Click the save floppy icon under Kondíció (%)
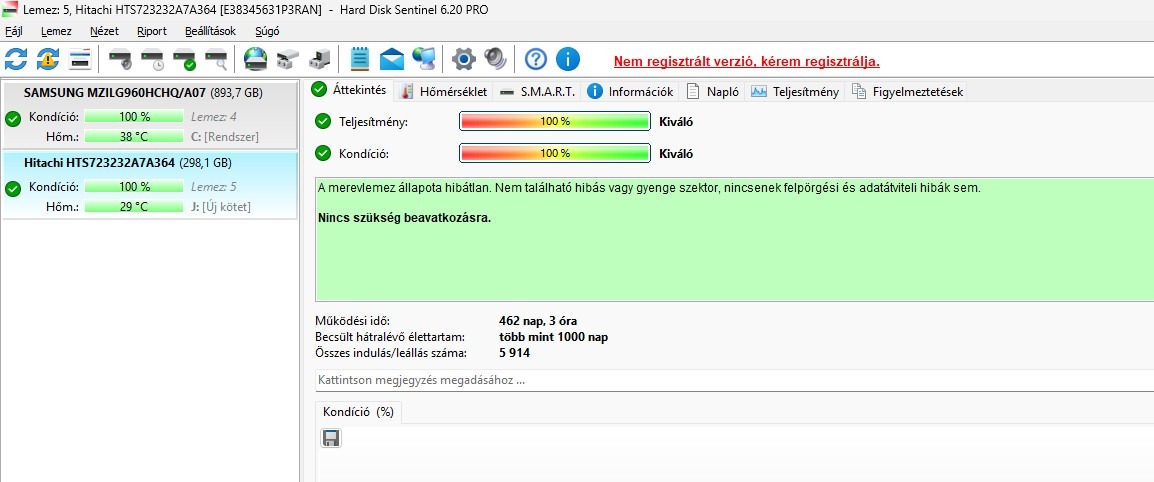Screen dimensions: 1154x482 click(331, 439)
